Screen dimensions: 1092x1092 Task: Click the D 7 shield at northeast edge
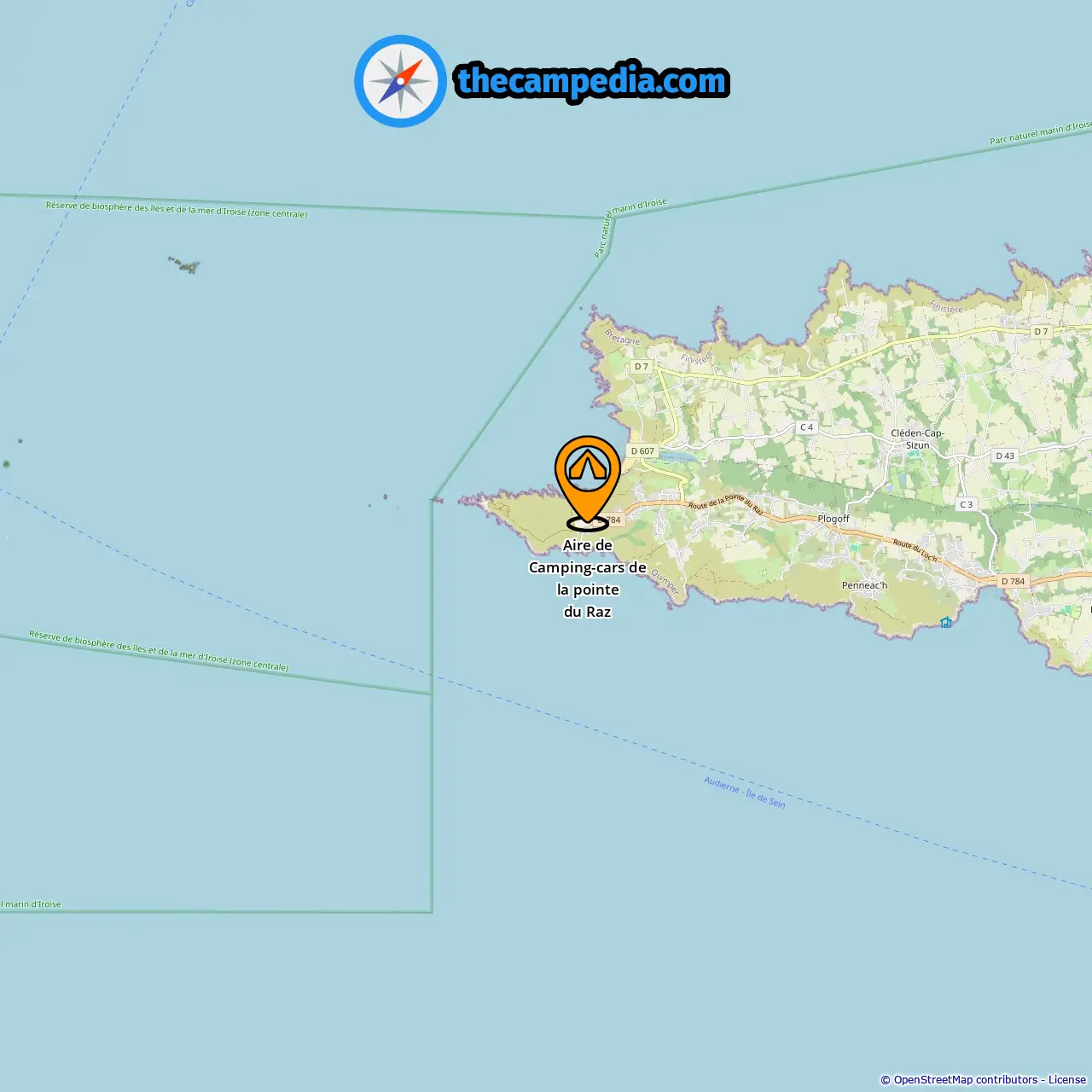(x=1041, y=332)
